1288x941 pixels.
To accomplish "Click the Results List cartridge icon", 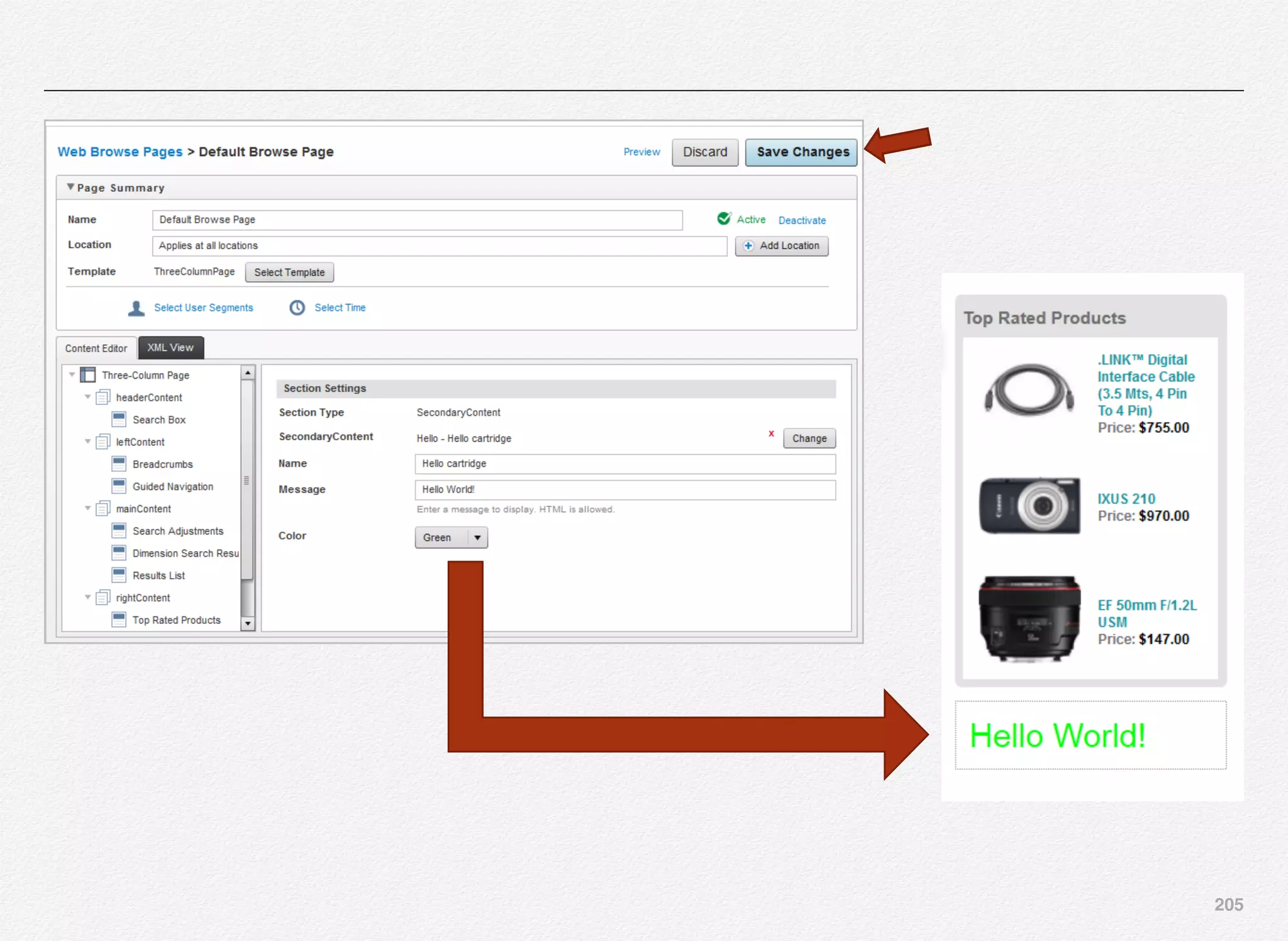I will tap(118, 575).
